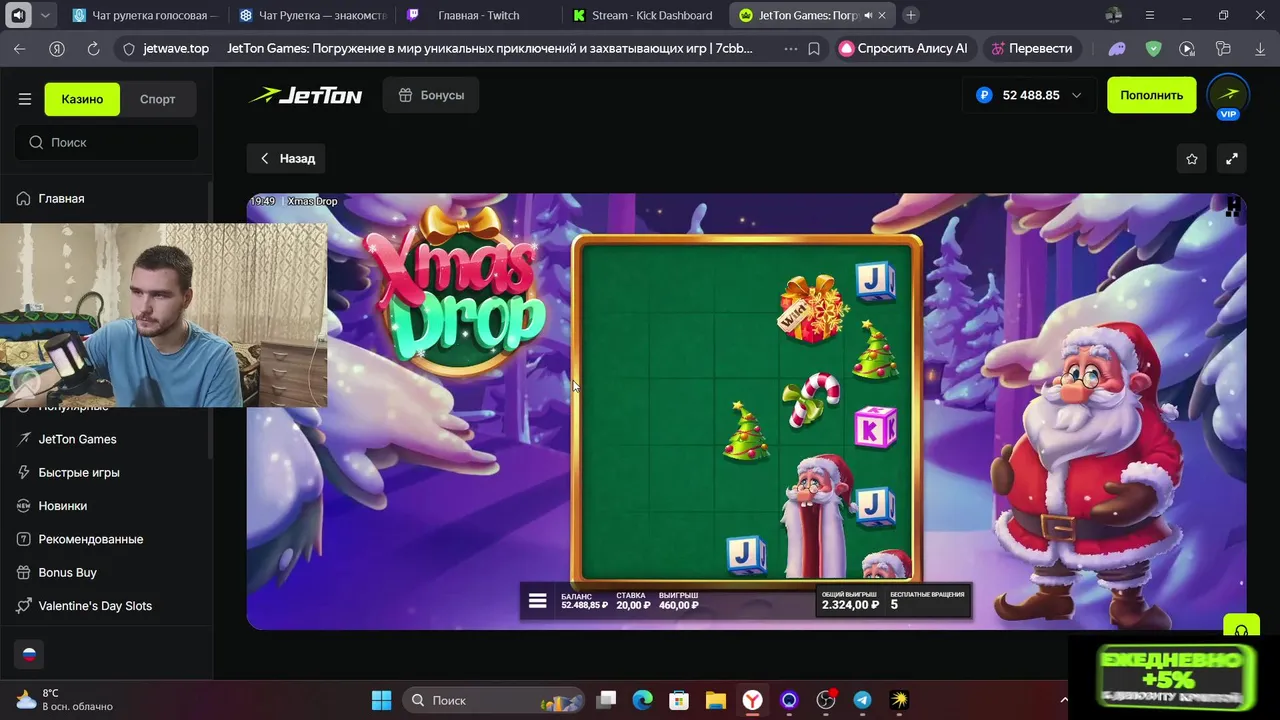
Task: Open Yandex home via Я button
Action: [x=57, y=48]
